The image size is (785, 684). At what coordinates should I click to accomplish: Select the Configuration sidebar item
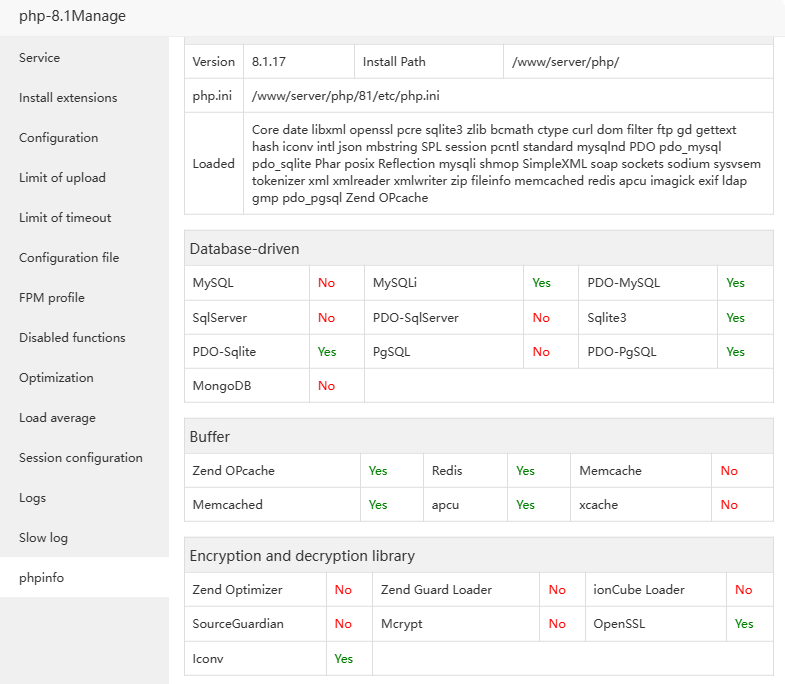[59, 138]
